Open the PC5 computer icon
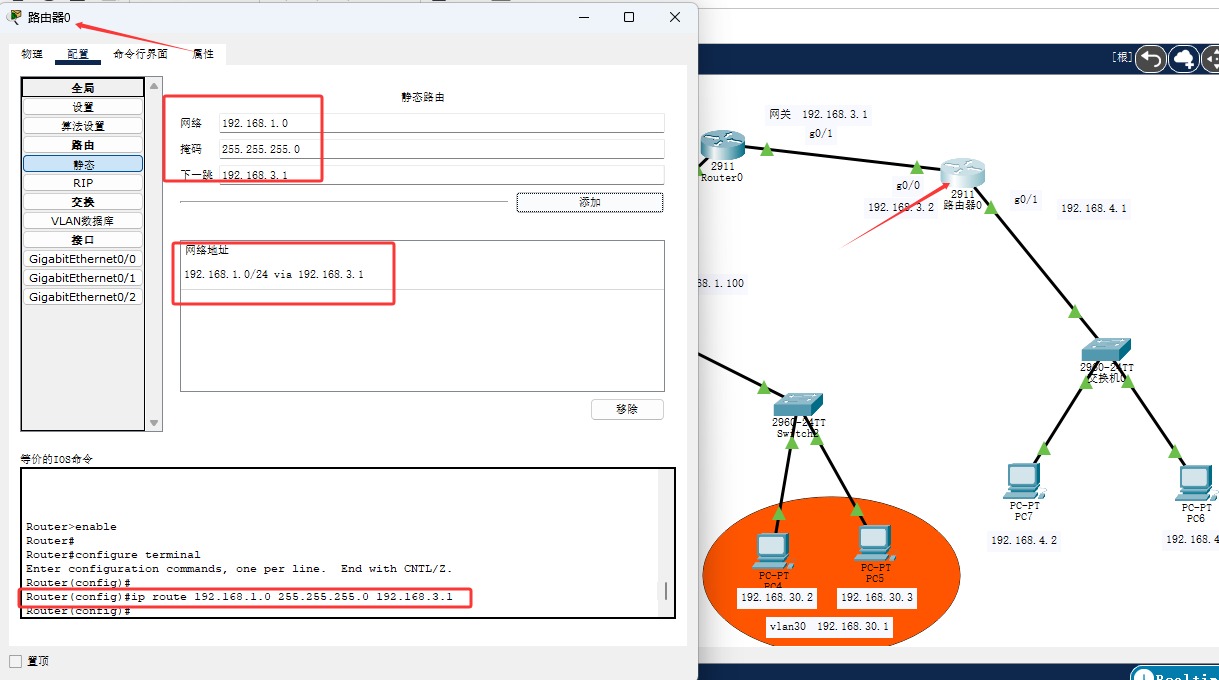 pyautogui.click(x=873, y=543)
